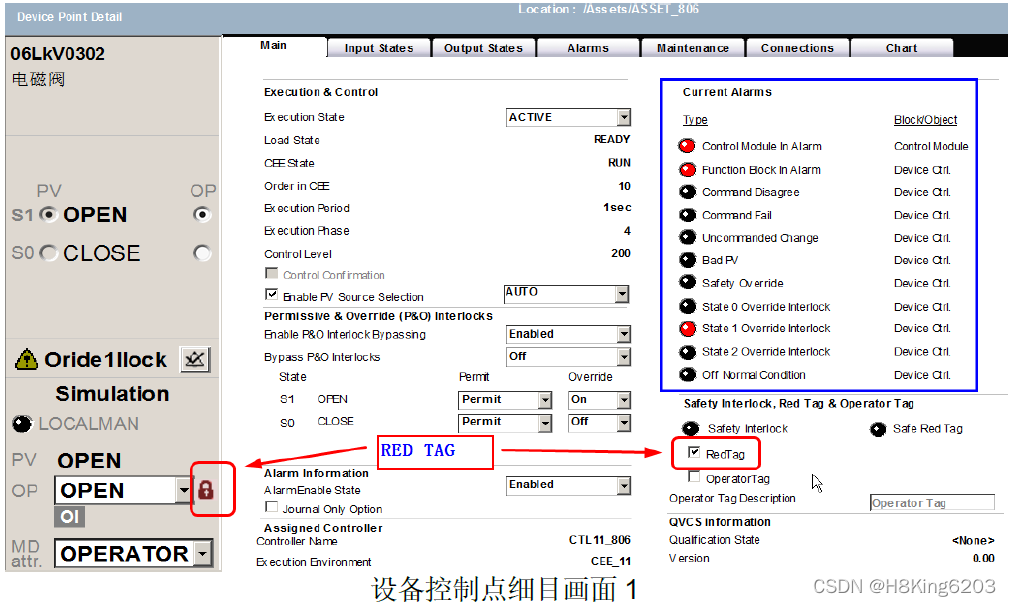Click the Safe Red Tag indicator

878,429
